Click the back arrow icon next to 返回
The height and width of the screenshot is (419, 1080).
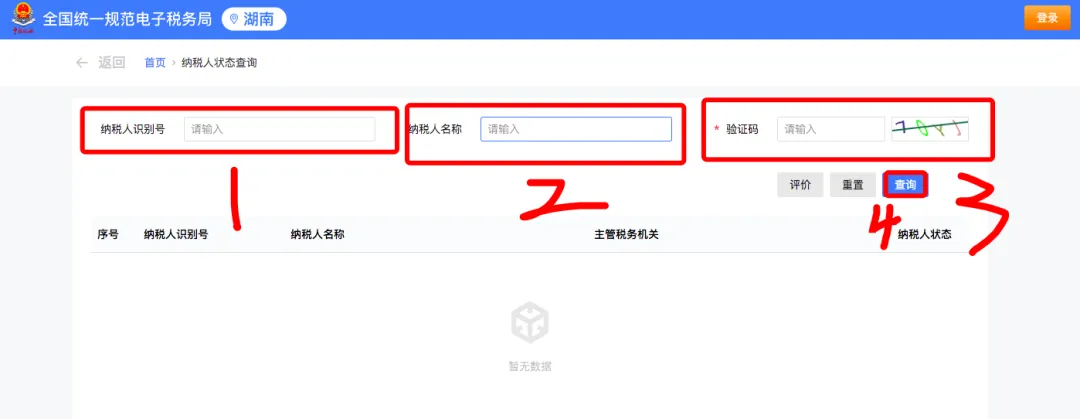[82, 63]
